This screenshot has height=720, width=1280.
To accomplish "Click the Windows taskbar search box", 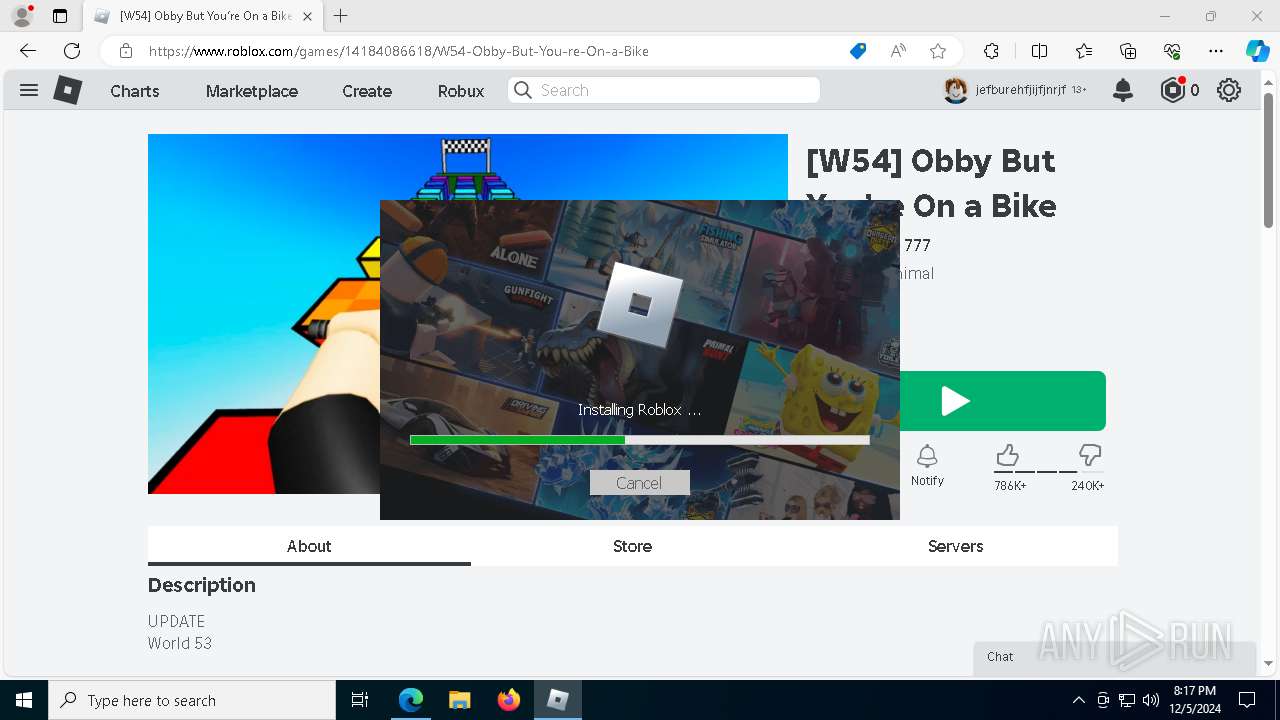I will (x=192, y=700).
